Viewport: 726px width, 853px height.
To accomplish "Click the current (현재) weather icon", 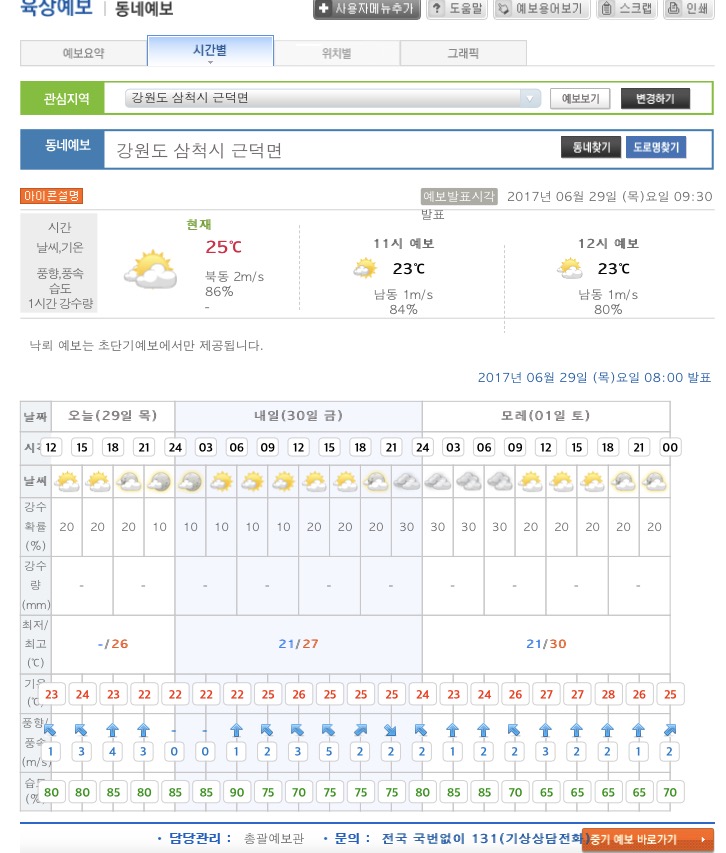I will tap(150, 268).
